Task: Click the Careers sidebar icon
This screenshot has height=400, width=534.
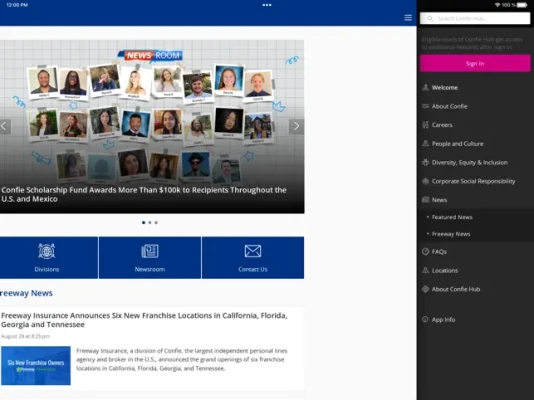Action: click(x=425, y=125)
